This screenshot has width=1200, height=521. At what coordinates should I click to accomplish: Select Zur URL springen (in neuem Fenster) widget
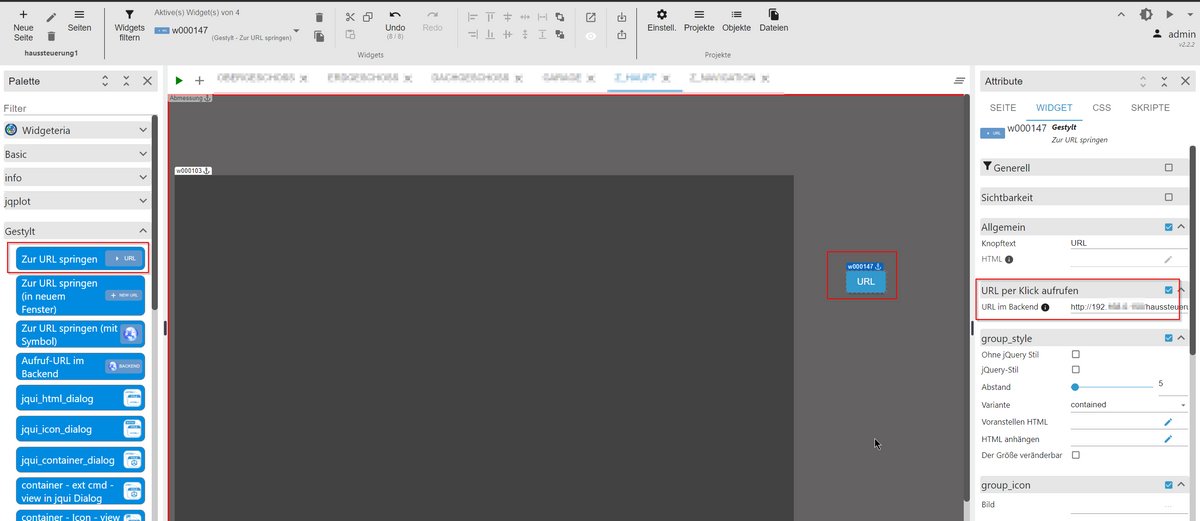tap(81, 296)
